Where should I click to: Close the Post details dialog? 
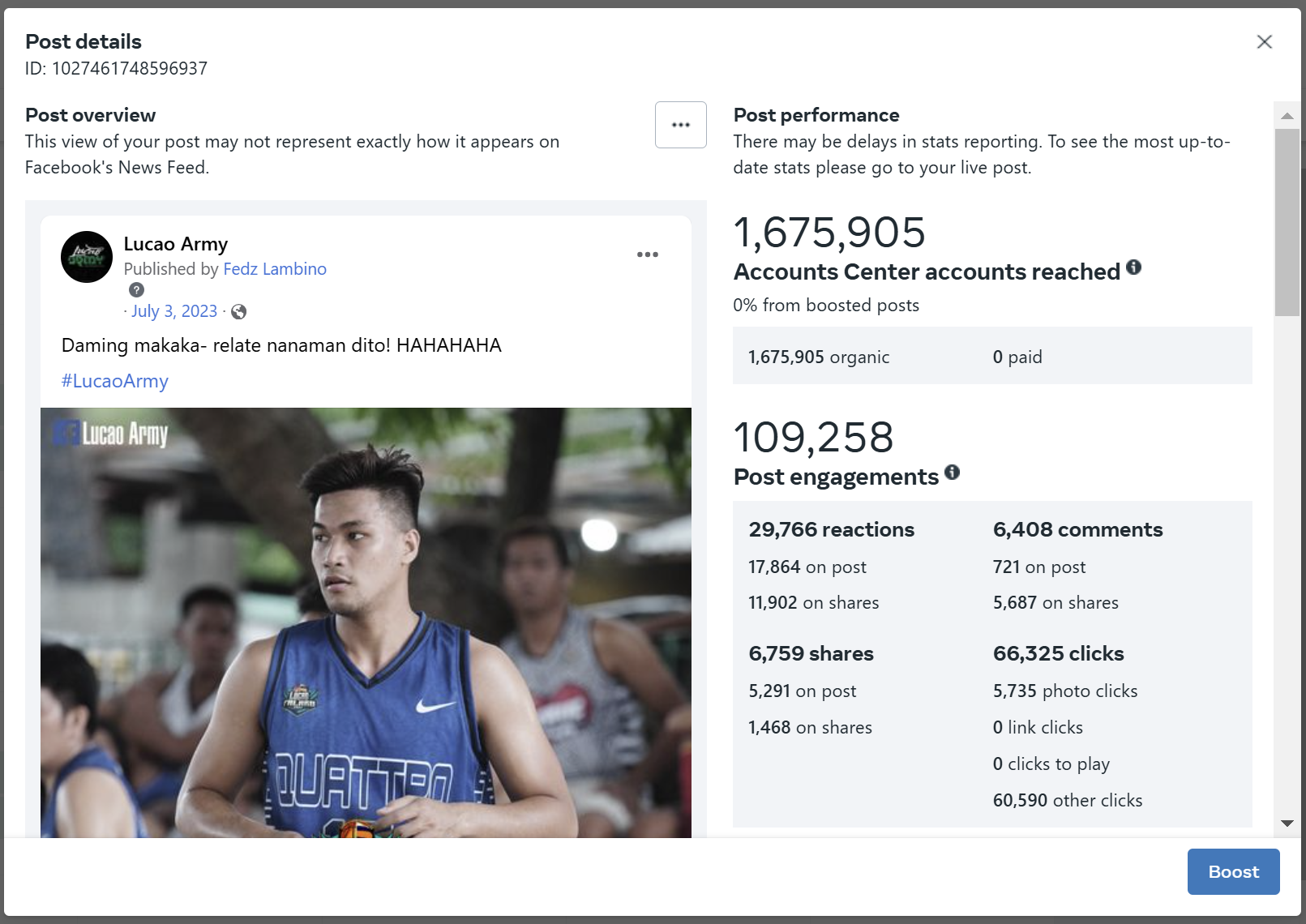click(1264, 41)
